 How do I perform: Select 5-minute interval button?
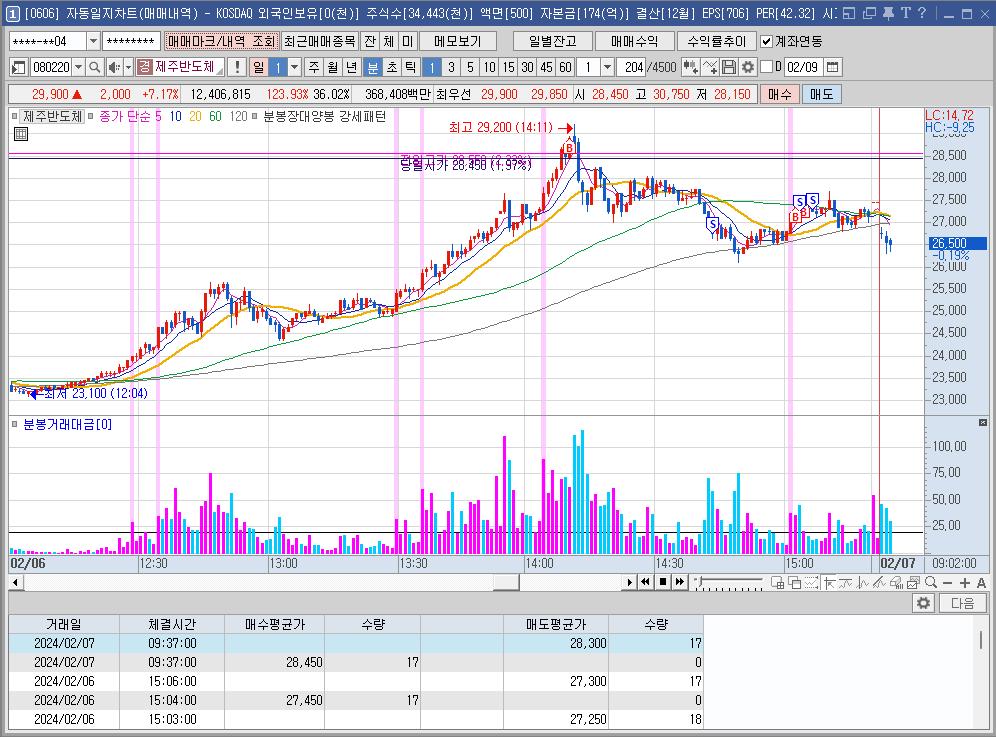coord(470,67)
